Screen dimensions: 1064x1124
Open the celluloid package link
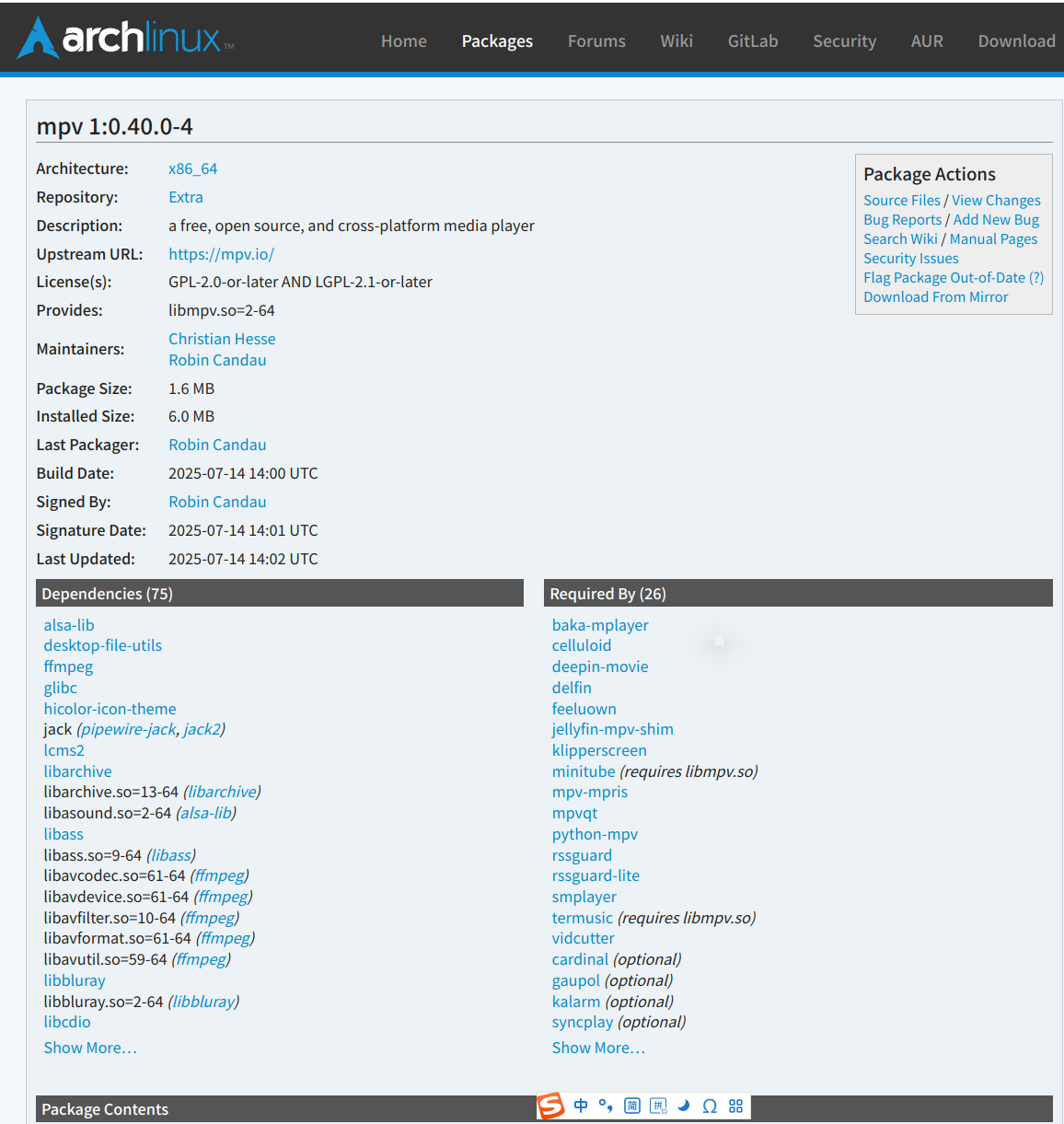tap(582, 645)
